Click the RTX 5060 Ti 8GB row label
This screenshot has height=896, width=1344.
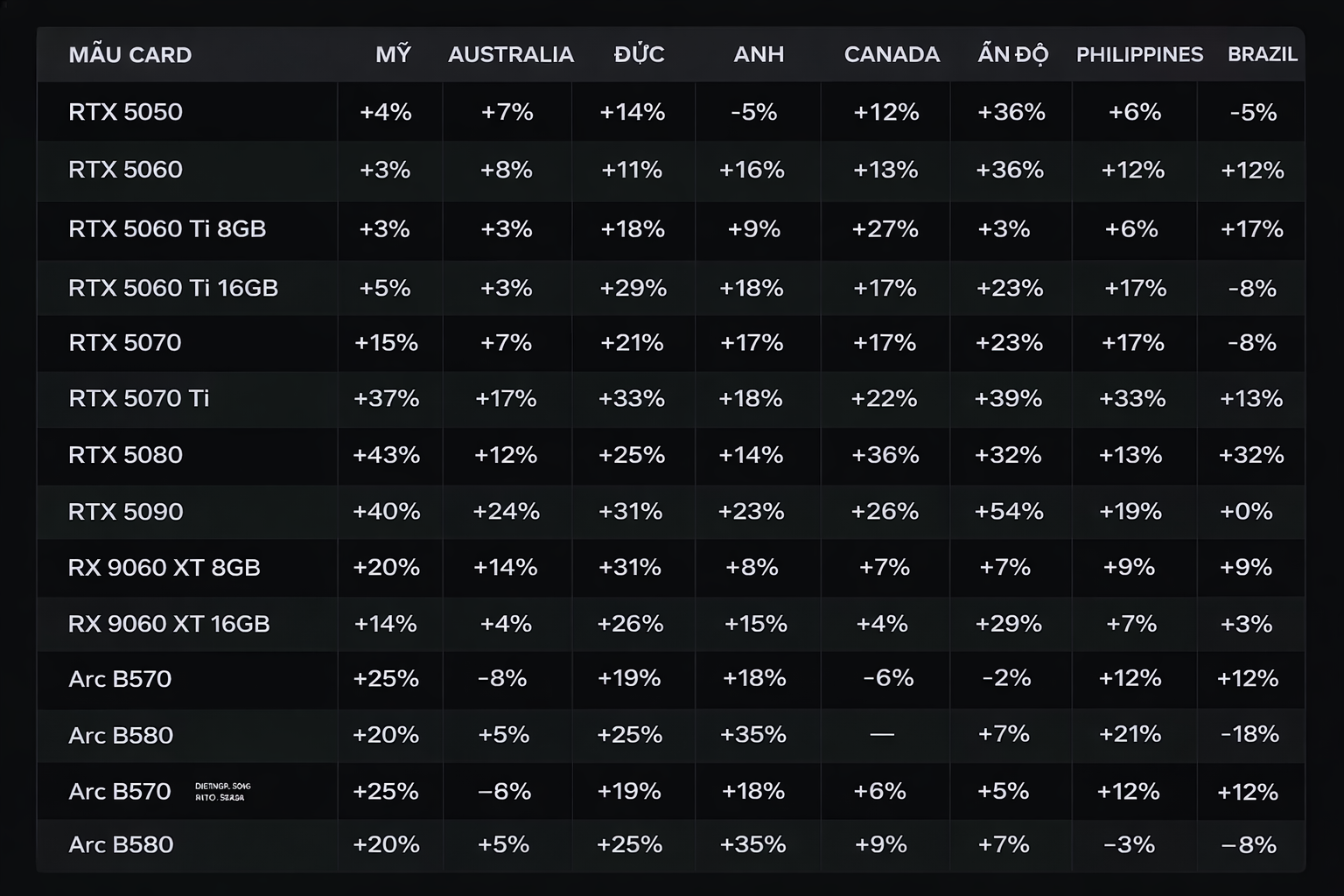[166, 229]
